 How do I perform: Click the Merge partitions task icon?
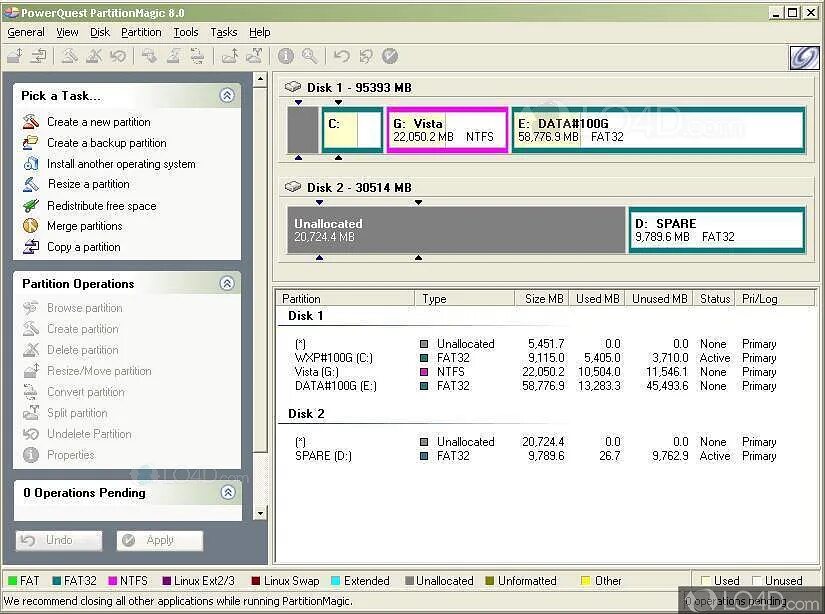[x=31, y=226]
